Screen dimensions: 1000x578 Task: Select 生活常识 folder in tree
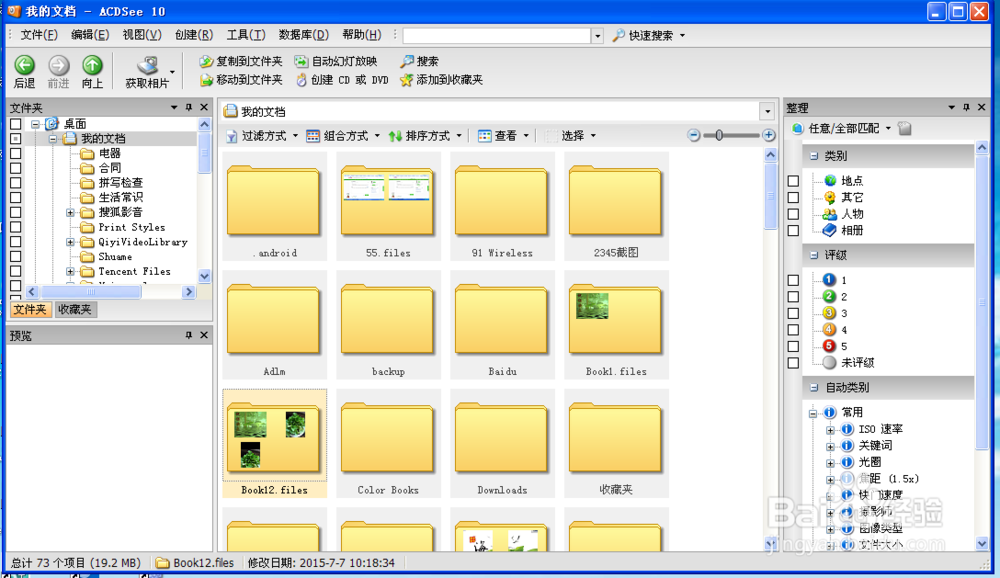(120, 197)
